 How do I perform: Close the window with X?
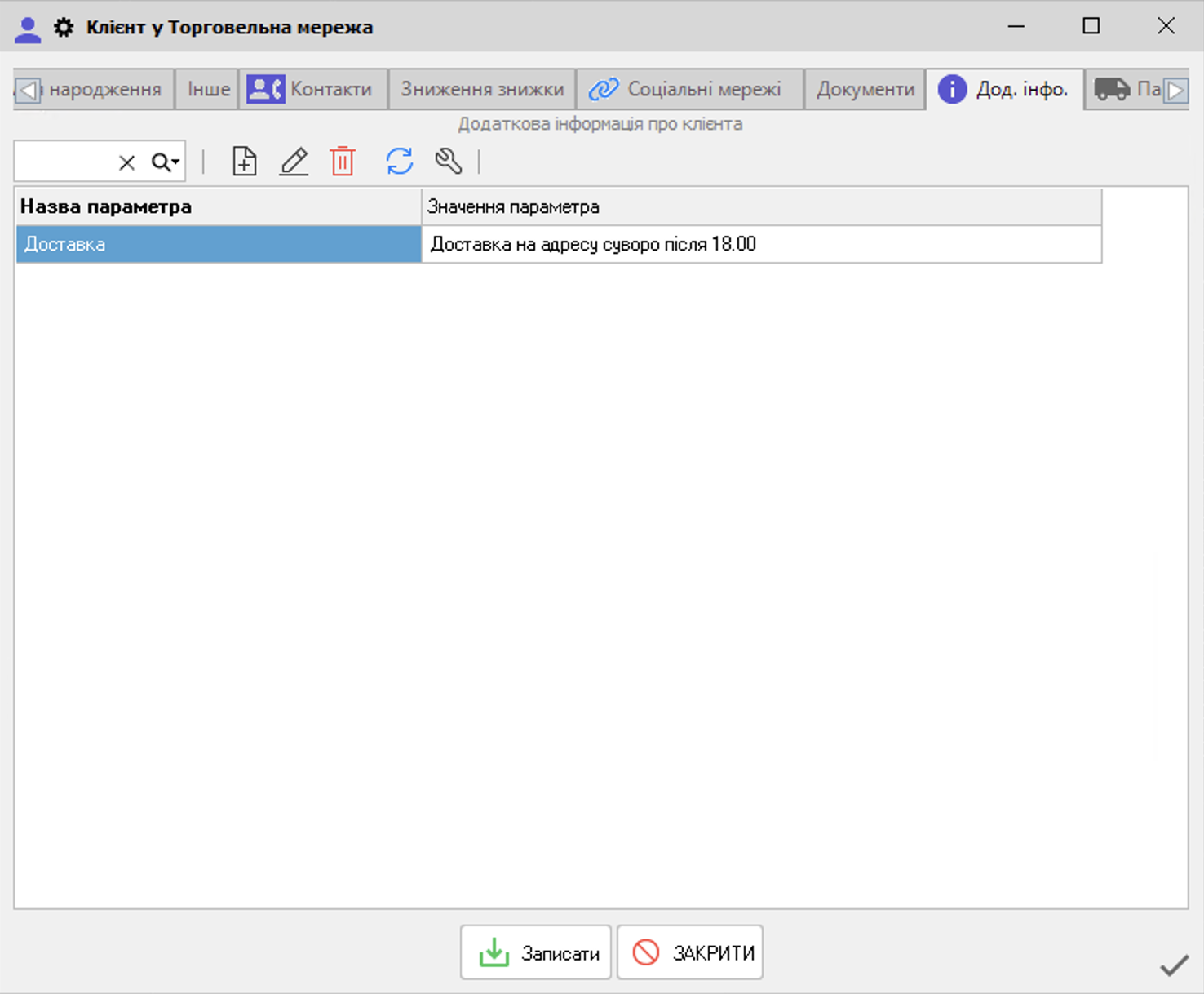[1166, 26]
